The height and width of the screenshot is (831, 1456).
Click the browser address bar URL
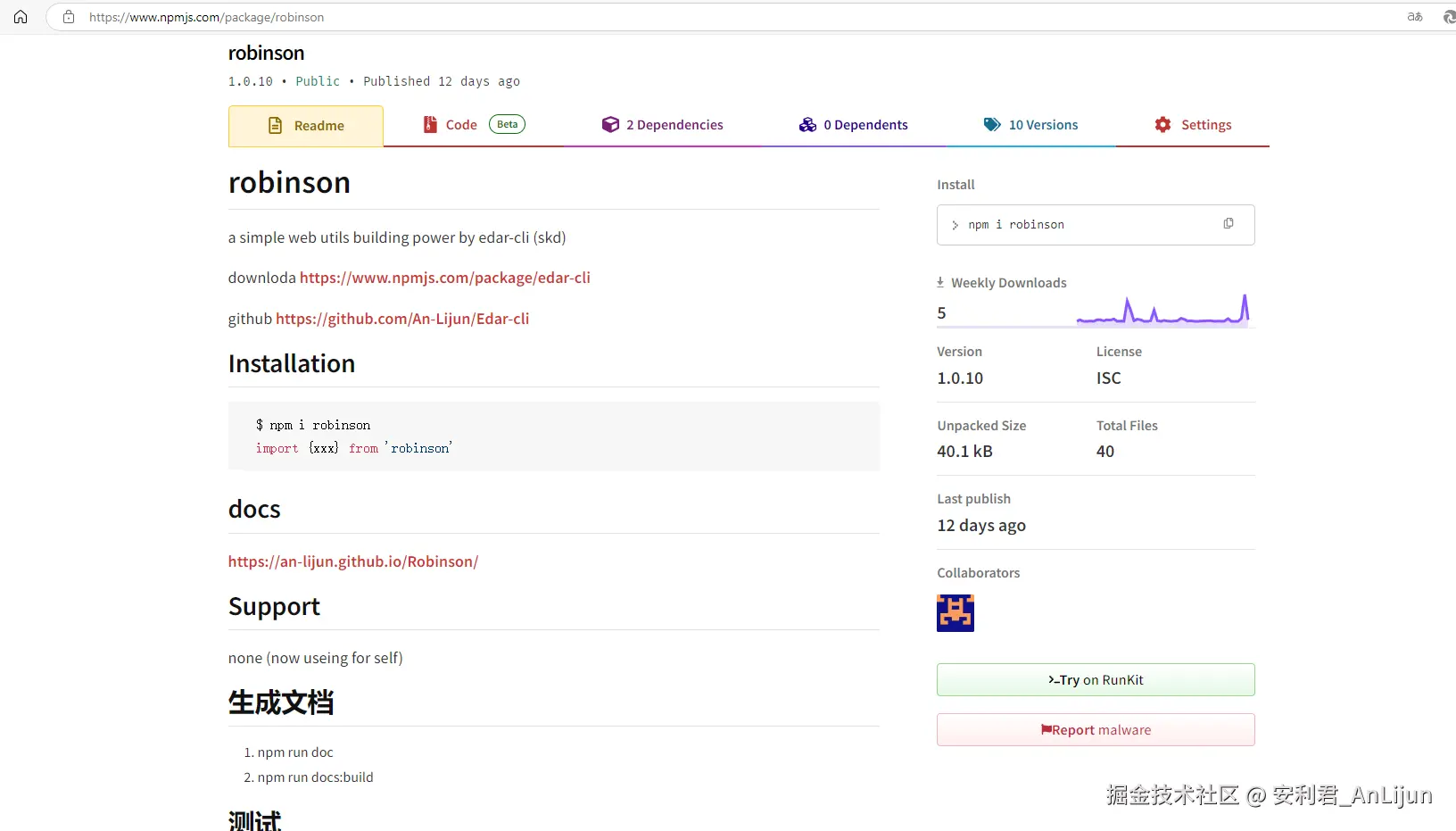pyautogui.click(x=206, y=17)
